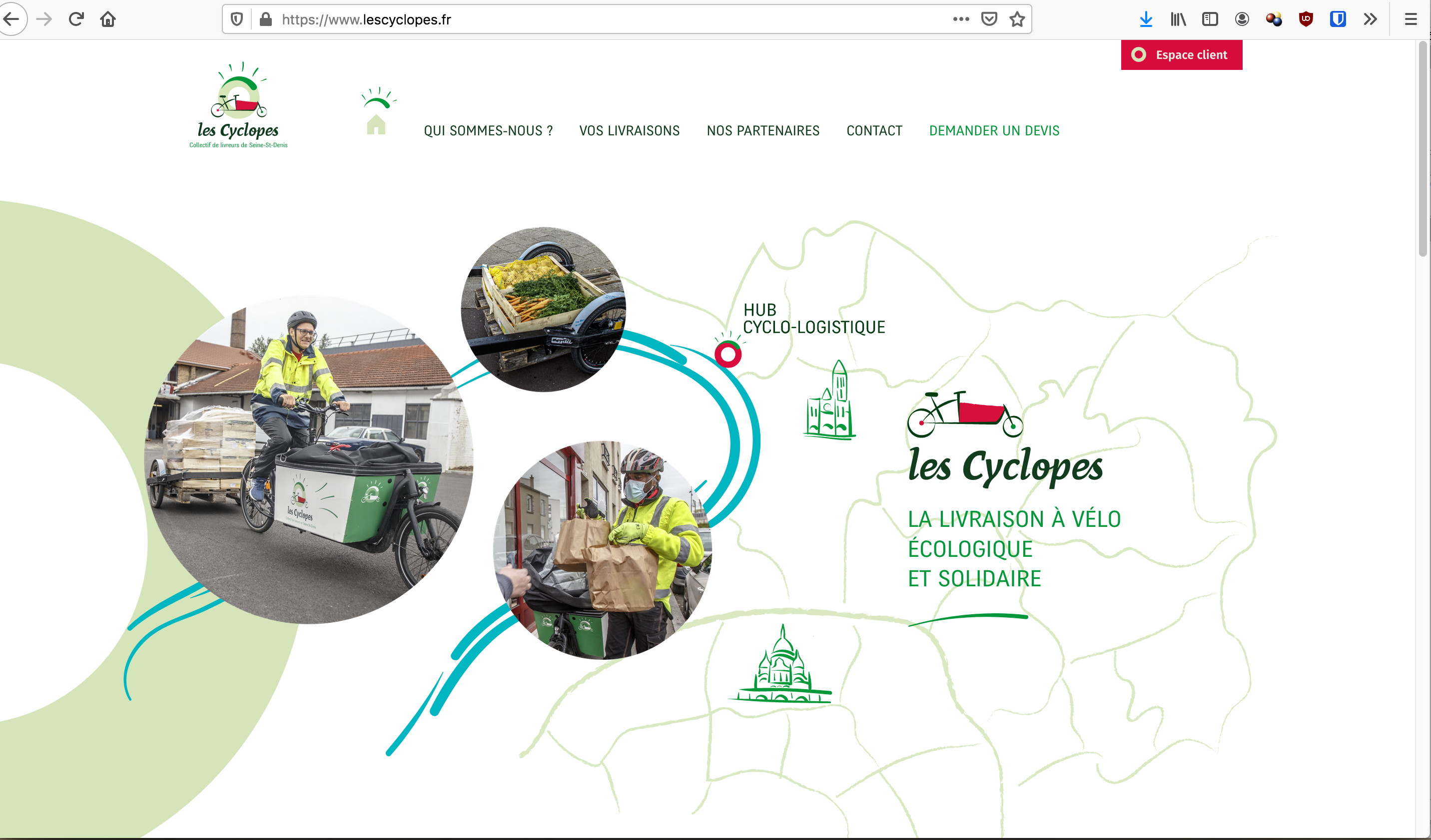Open Bitwarden extension shield
Image resolution: width=1431 pixels, height=840 pixels.
[1338, 19]
